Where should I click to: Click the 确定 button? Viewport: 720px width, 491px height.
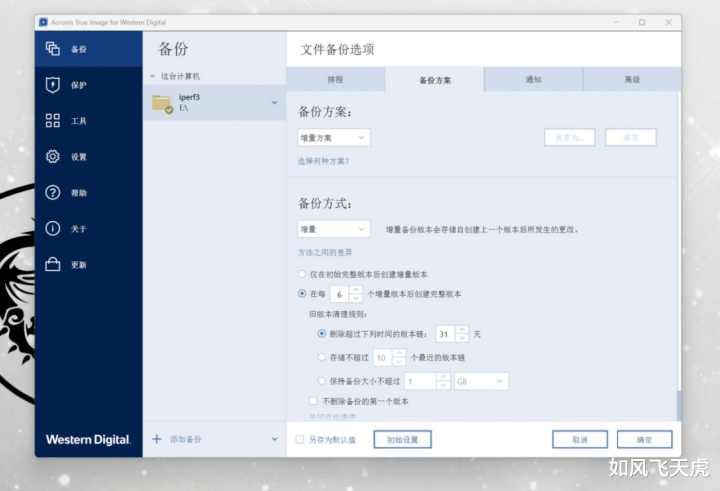click(x=644, y=440)
